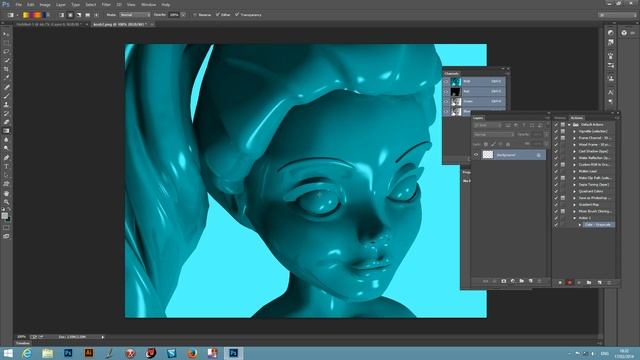Open layer blend mode dropdown
The height and width of the screenshot is (360, 640).
[x=493, y=134]
